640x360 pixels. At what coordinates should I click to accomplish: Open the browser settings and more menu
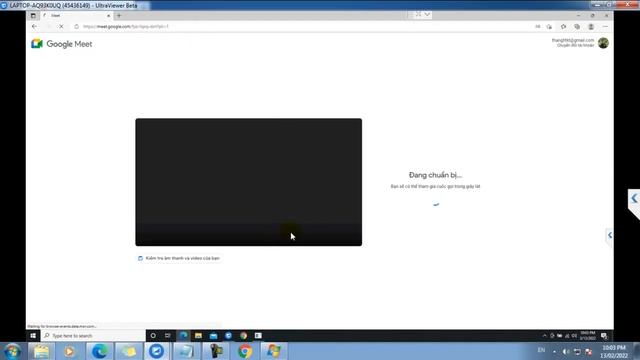[605, 27]
